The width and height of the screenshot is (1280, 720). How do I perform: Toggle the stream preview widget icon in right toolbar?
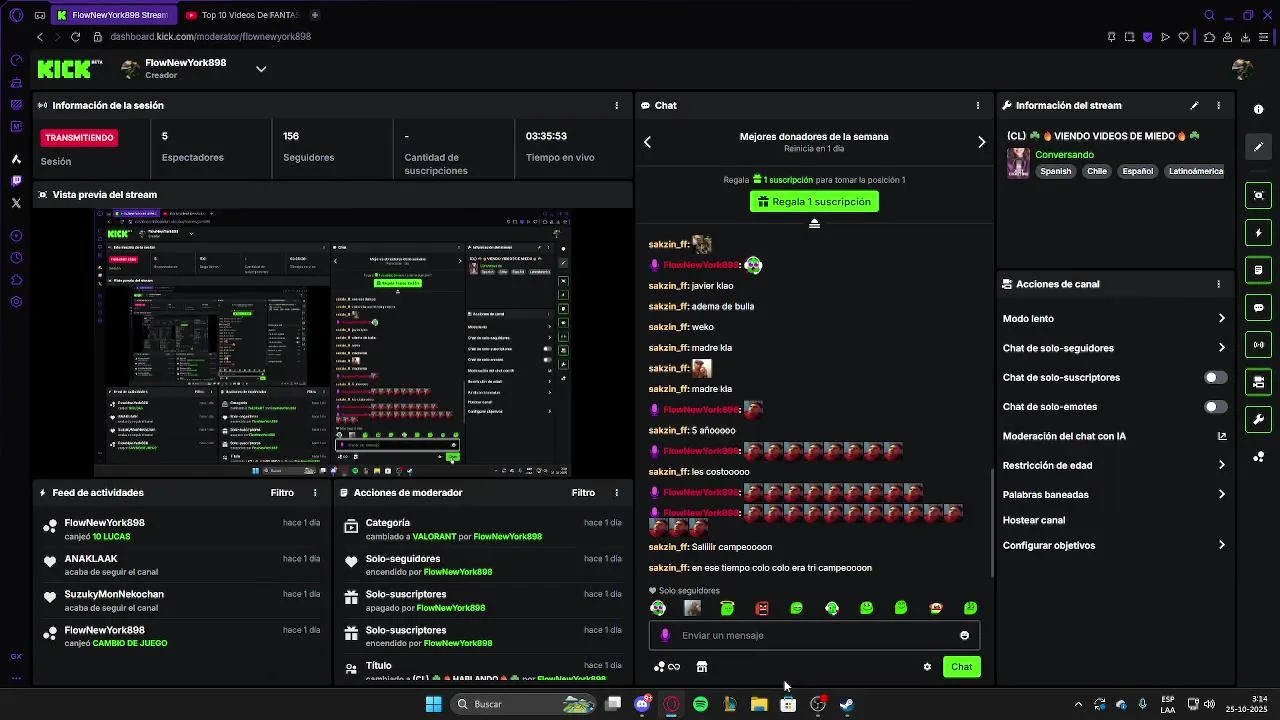[1259, 195]
